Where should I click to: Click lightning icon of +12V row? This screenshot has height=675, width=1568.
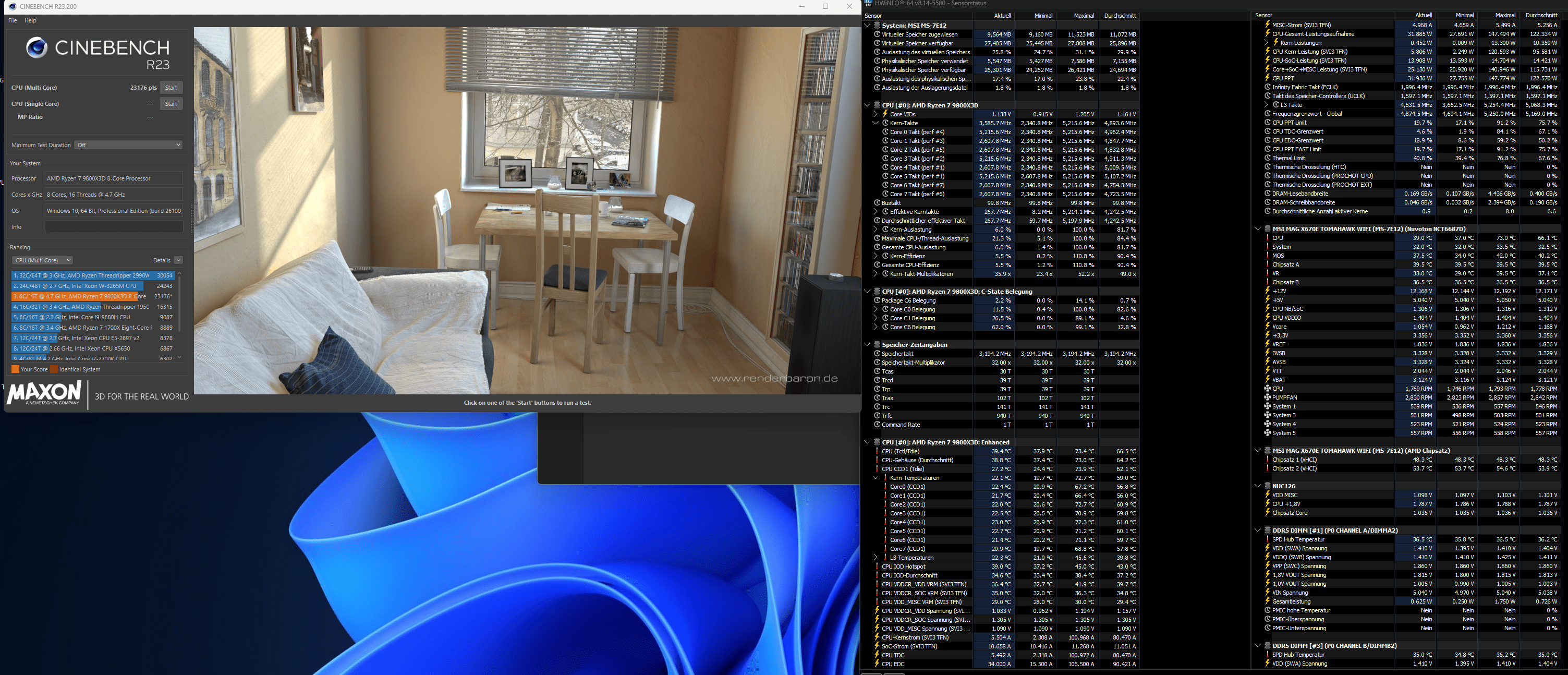(1268, 291)
